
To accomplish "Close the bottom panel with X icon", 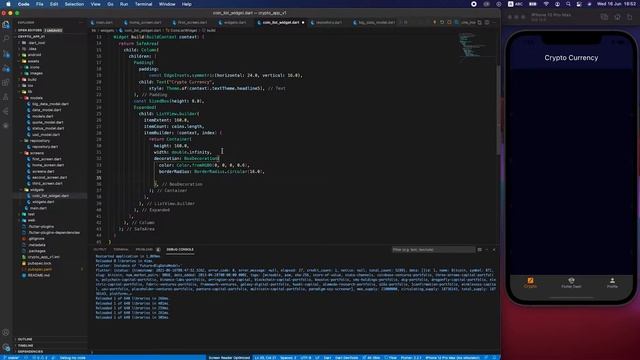I will pyautogui.click(x=494, y=249).
